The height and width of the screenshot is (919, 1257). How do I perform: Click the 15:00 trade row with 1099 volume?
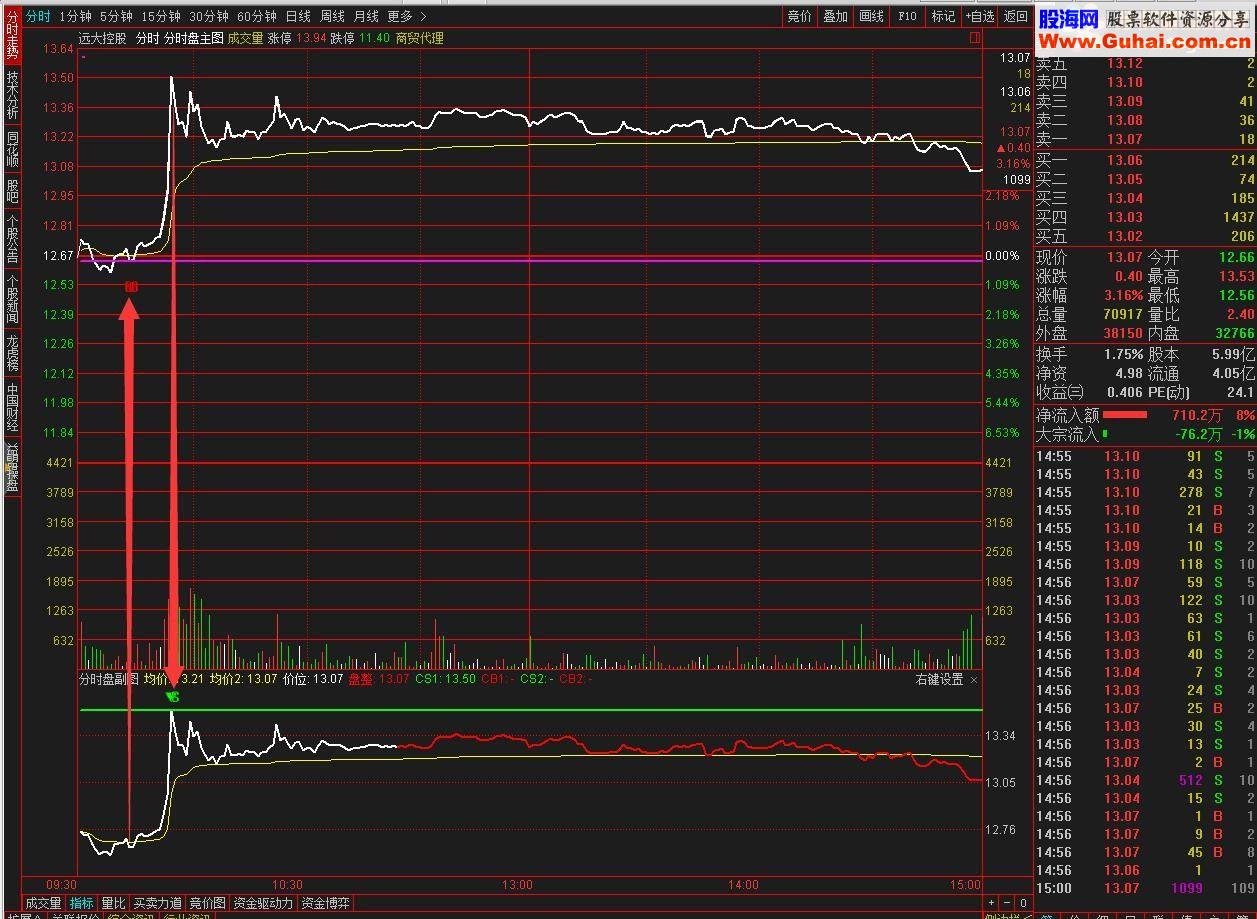(1145, 888)
